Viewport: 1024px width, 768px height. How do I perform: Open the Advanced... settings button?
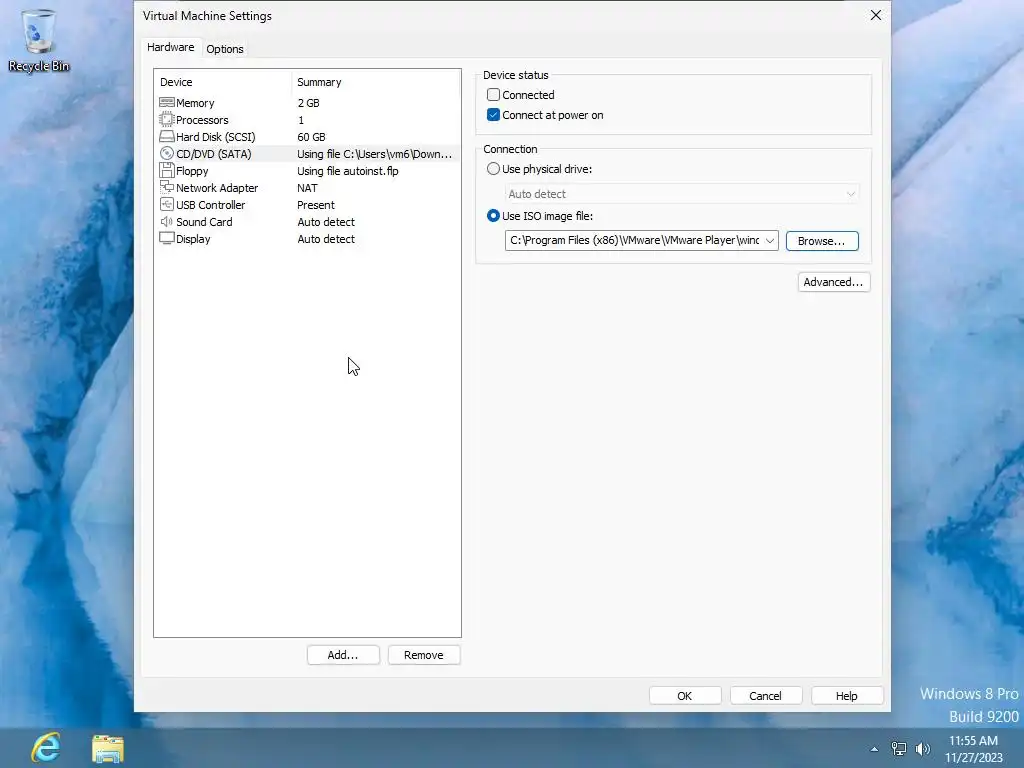pyautogui.click(x=833, y=282)
